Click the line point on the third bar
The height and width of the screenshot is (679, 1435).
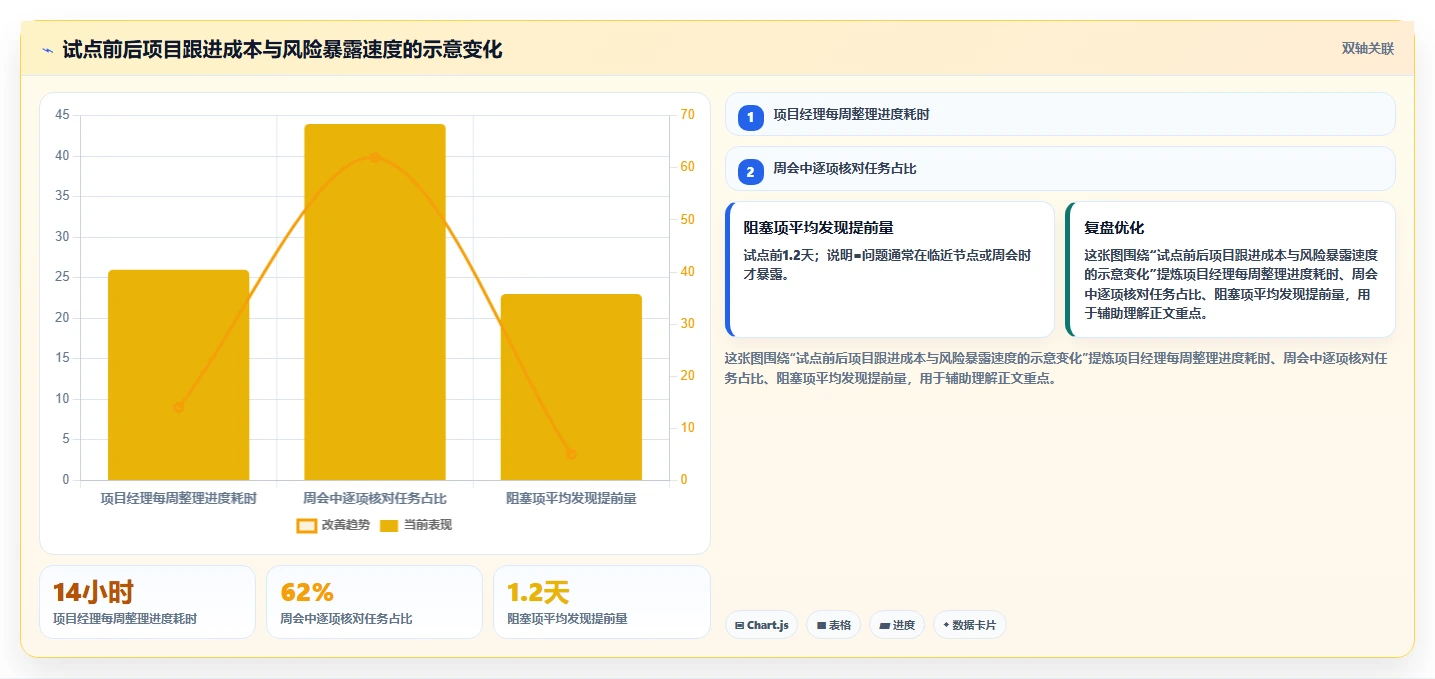coord(571,454)
